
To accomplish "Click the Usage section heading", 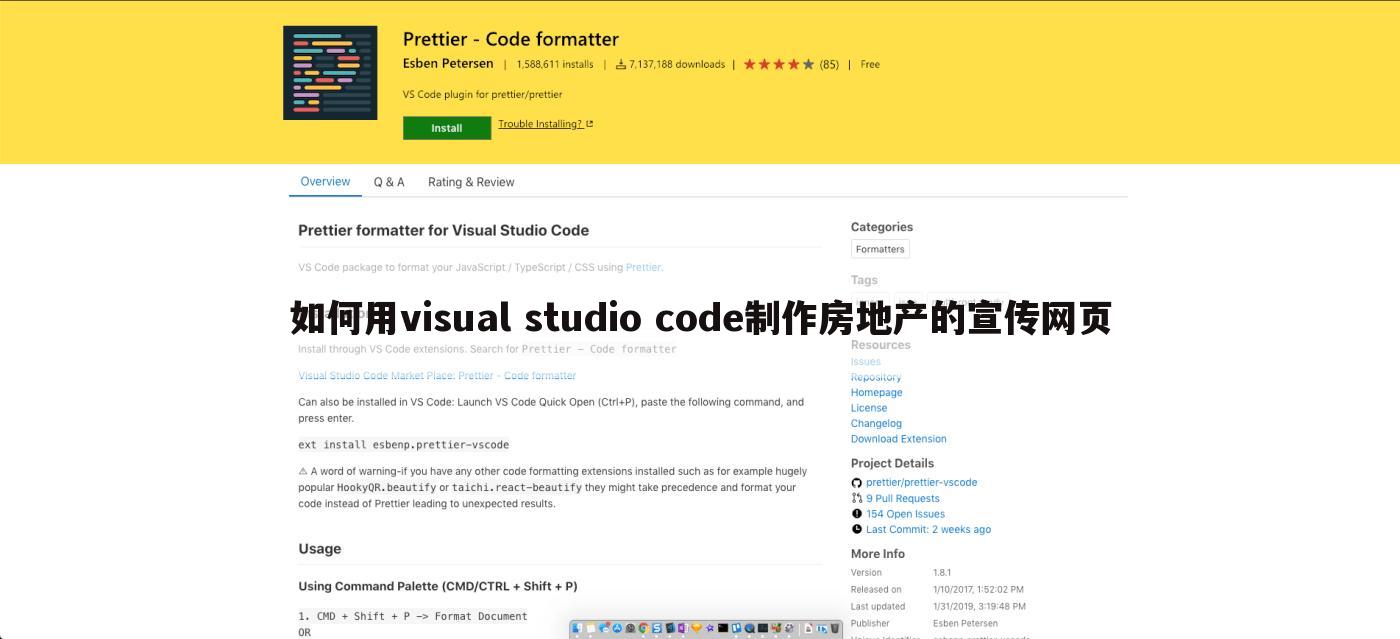I will tap(320, 549).
